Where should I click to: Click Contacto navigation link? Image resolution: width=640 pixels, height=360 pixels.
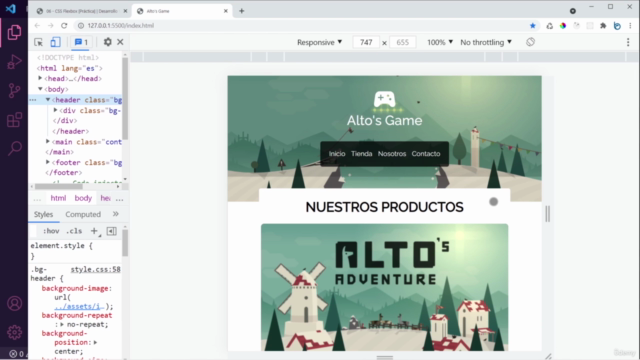click(x=426, y=154)
